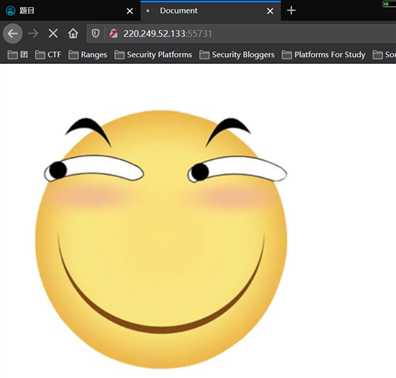The width and height of the screenshot is (396, 378).
Task: Open the tracking protection shield icon
Action: click(95, 33)
